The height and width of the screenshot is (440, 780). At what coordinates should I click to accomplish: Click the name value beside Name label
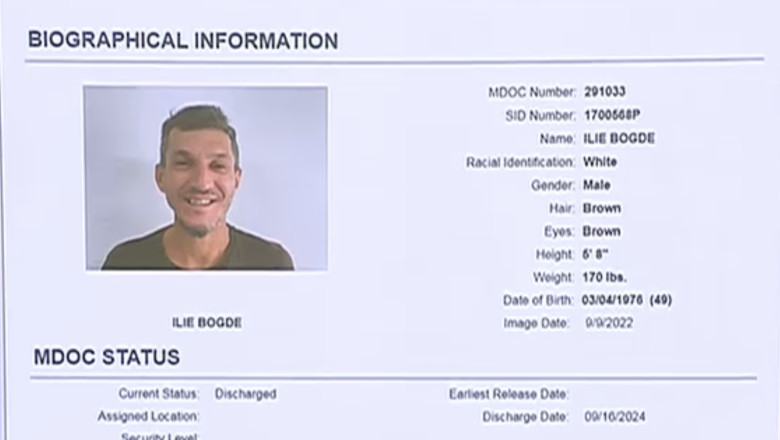click(x=619, y=139)
